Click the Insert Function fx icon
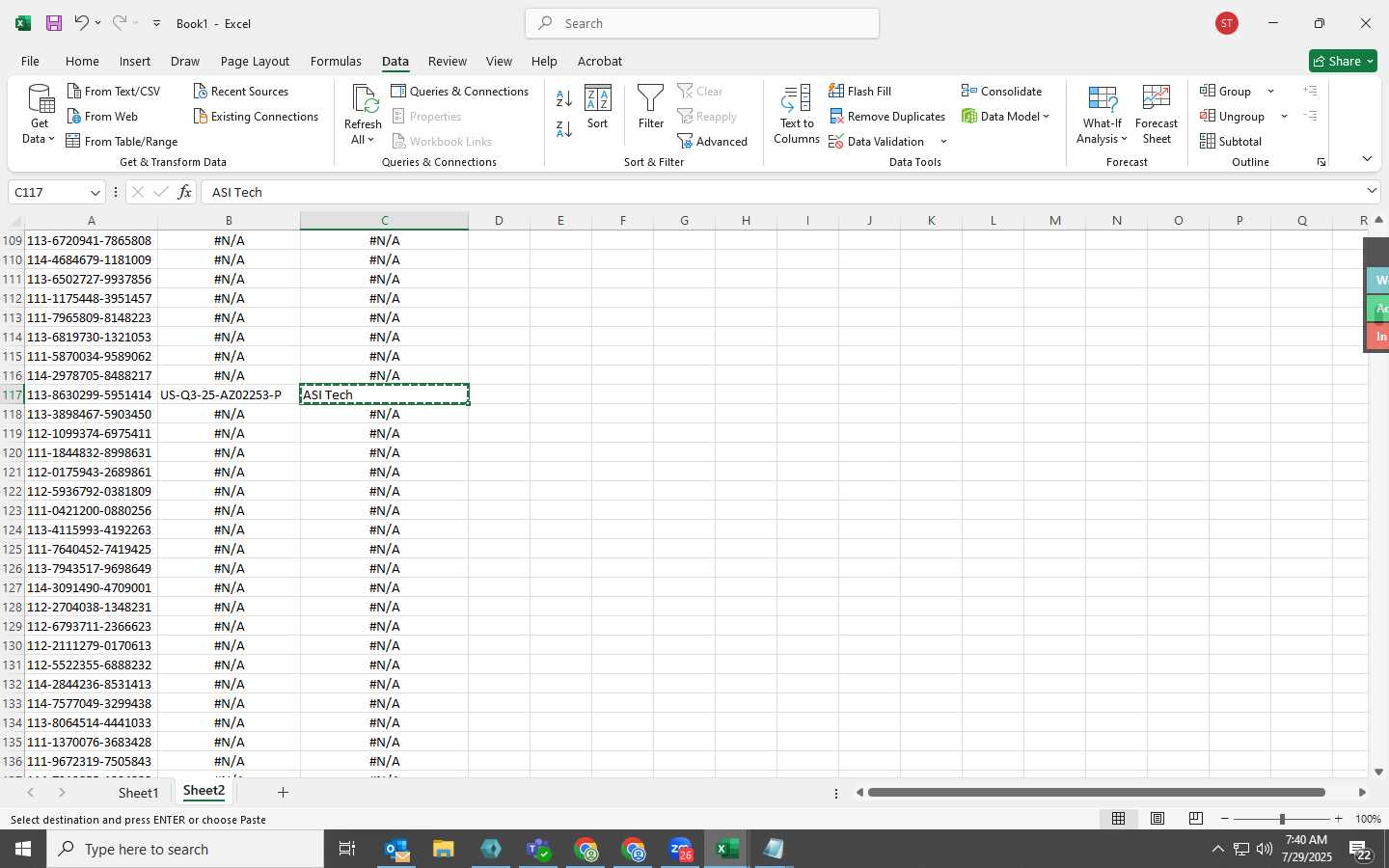1389x868 pixels. [x=184, y=192]
